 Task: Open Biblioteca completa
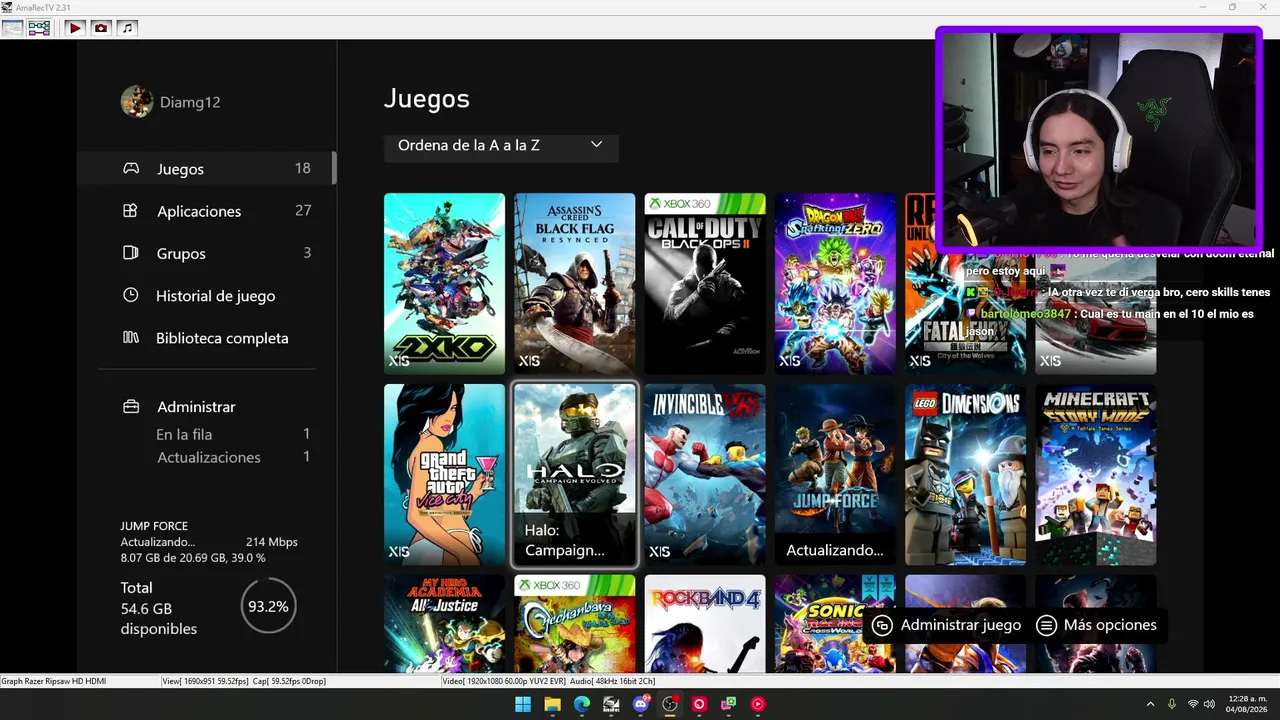[x=206, y=338]
